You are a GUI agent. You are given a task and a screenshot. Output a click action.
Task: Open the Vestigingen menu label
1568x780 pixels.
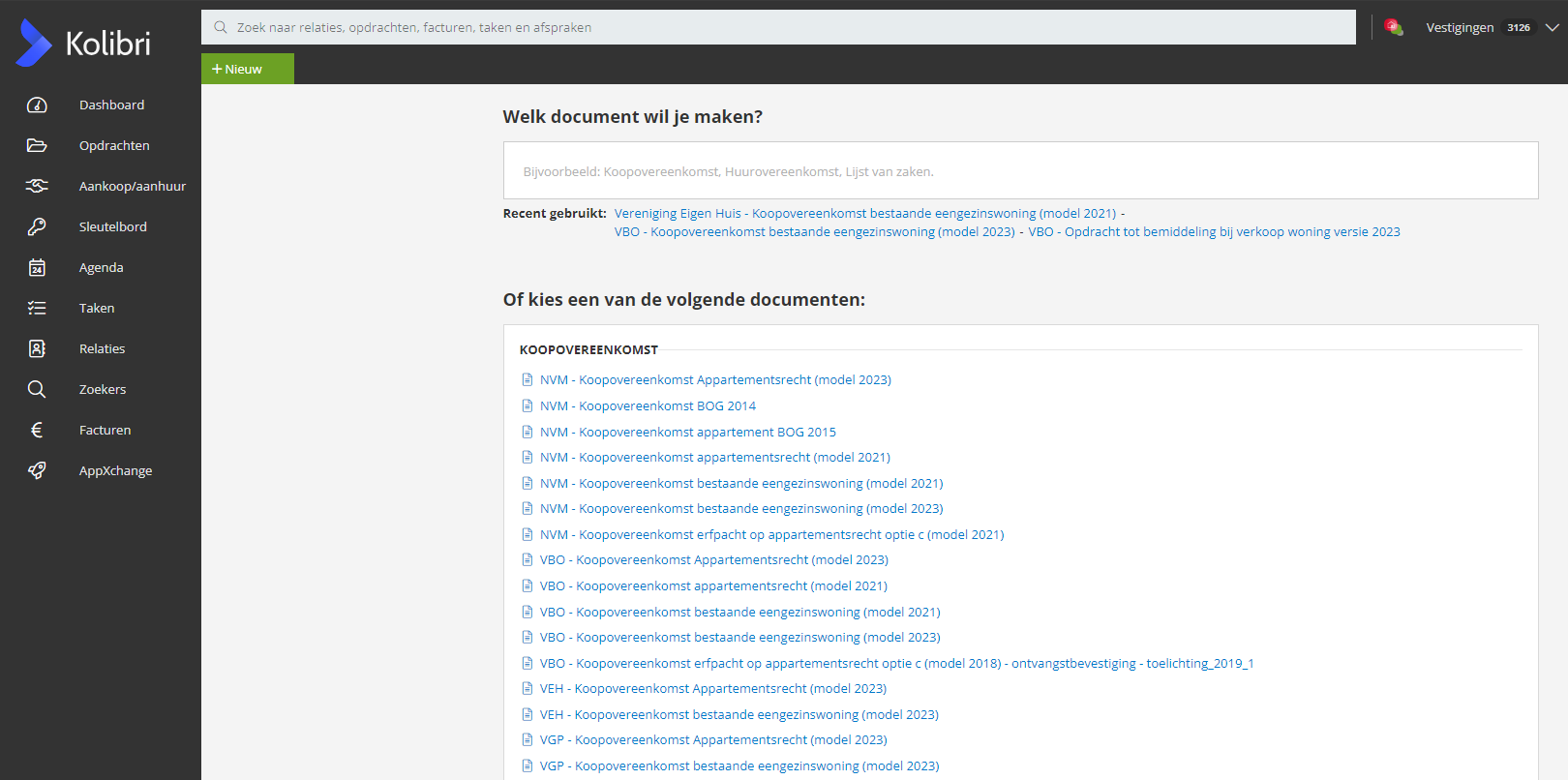(1460, 27)
